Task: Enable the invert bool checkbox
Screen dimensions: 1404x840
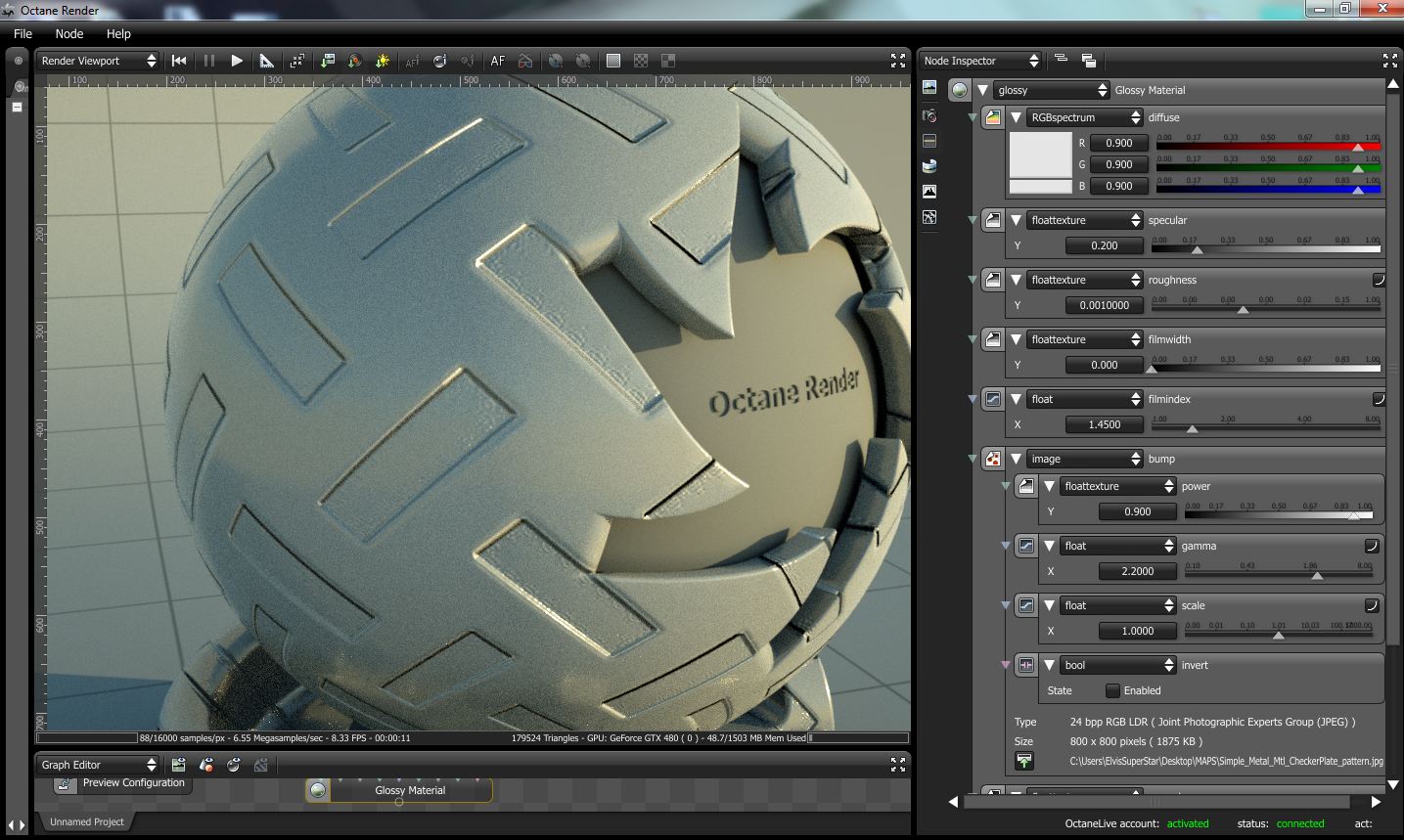Action: pos(1112,690)
